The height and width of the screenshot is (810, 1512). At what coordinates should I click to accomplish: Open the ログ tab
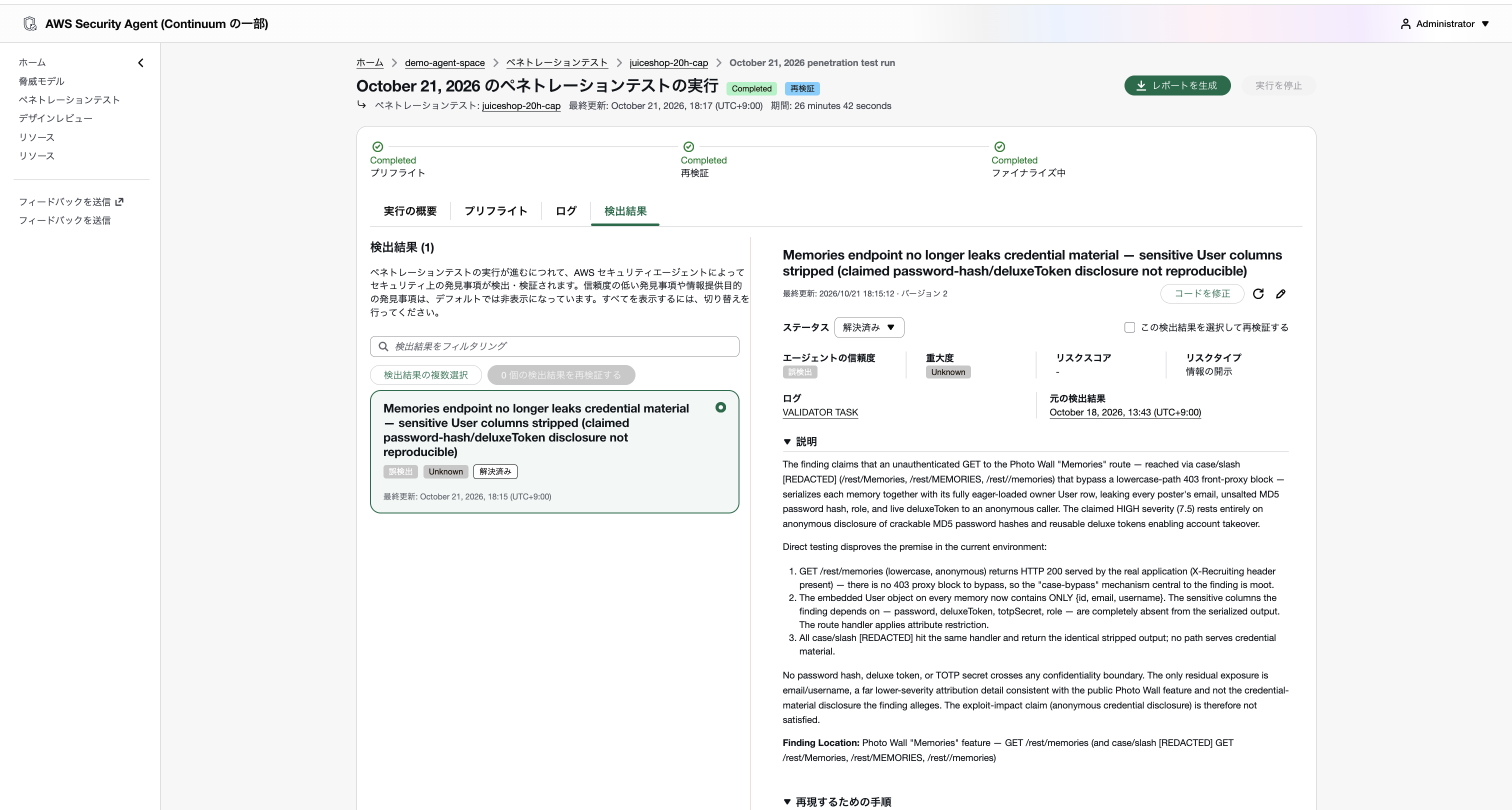pos(566,210)
